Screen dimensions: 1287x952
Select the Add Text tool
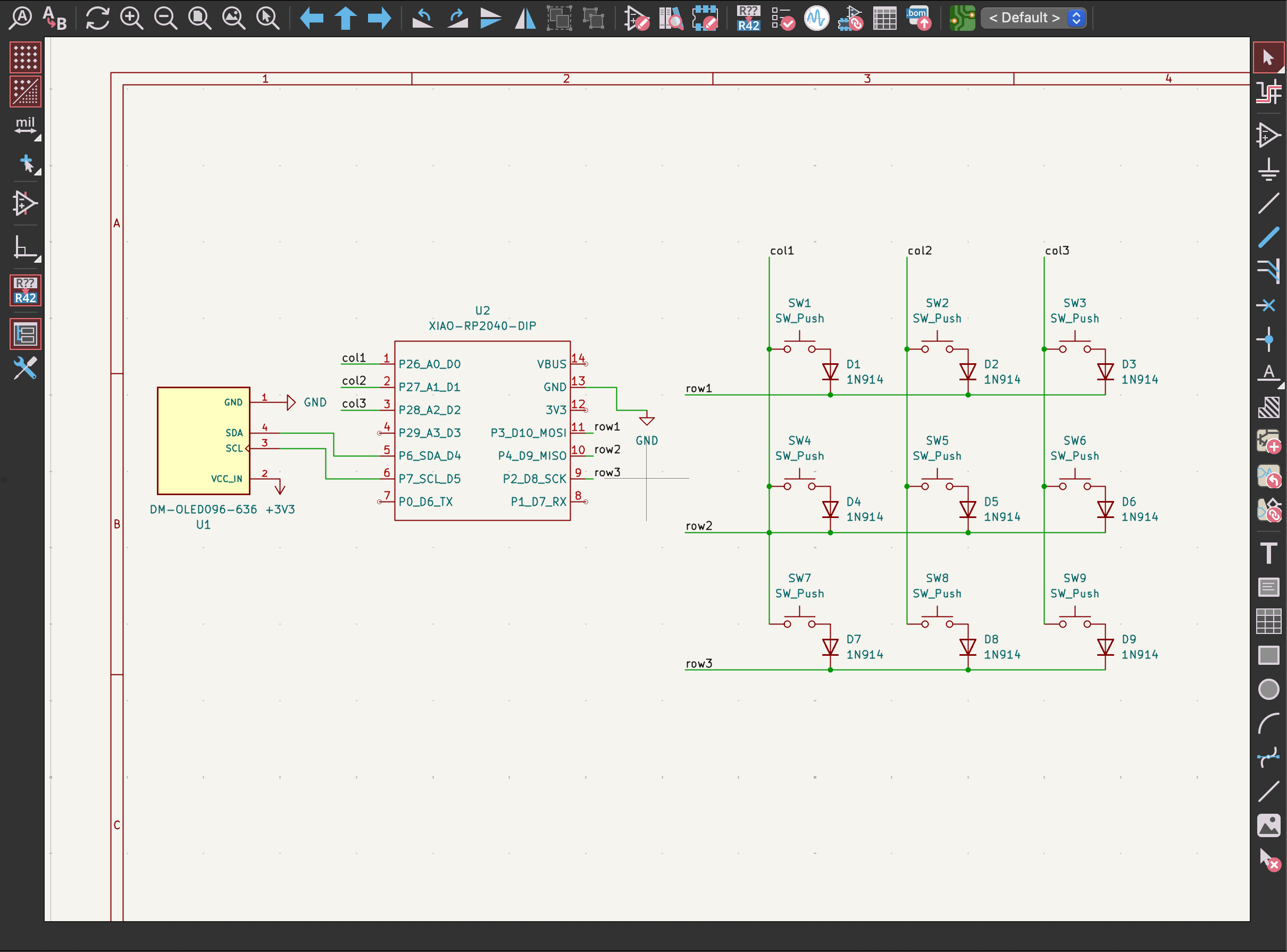1268,553
